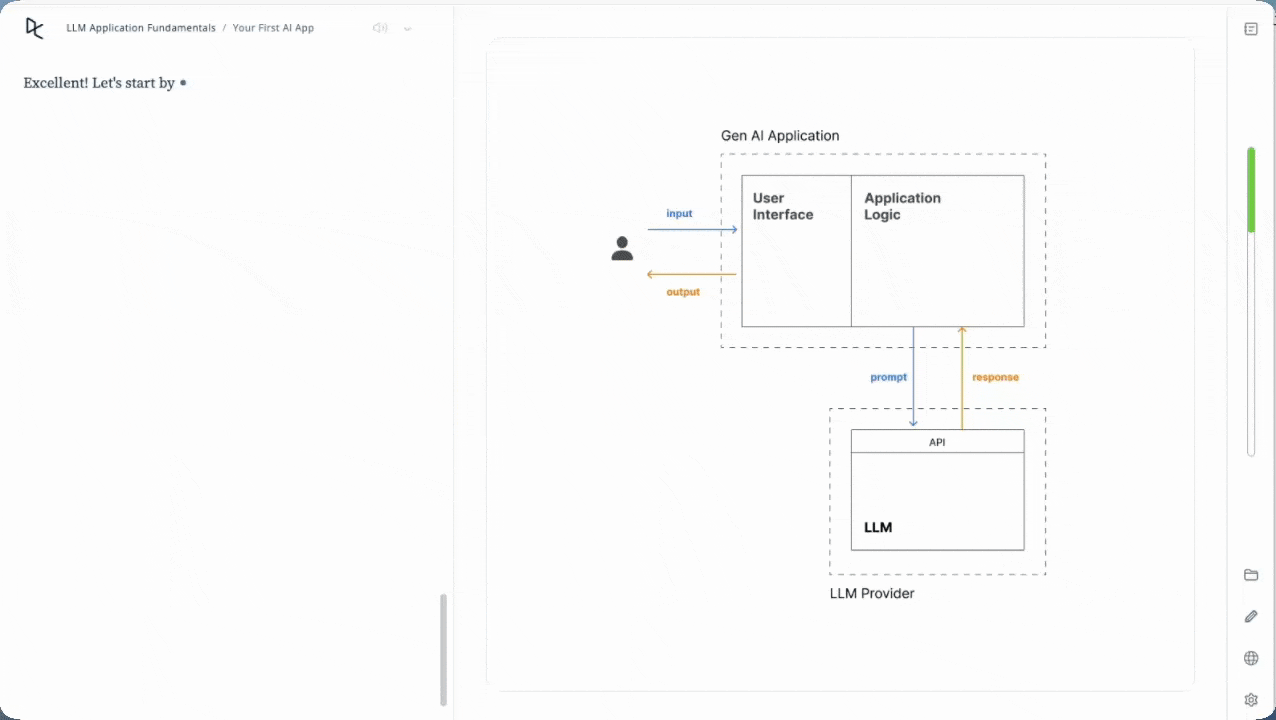This screenshot has height=720, width=1276.
Task: Select the Your First AI App breadcrumb
Action: pos(273,28)
